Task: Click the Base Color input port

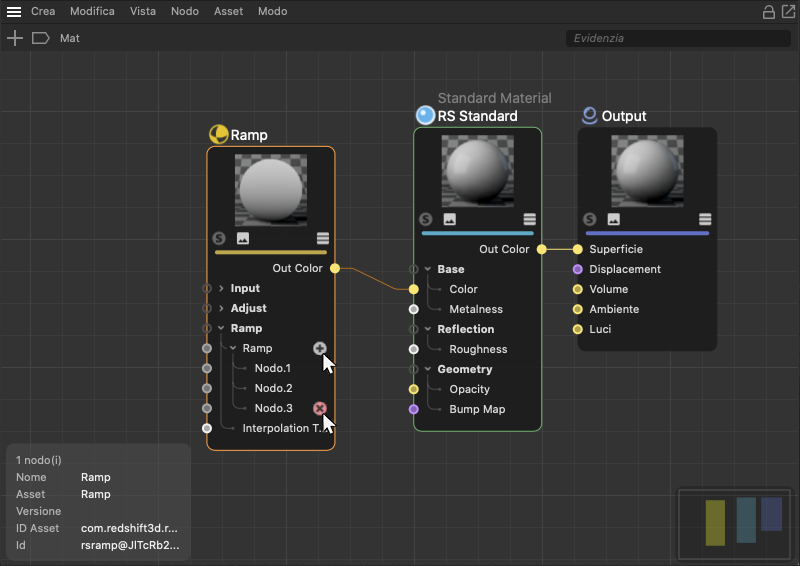Action: click(x=414, y=289)
